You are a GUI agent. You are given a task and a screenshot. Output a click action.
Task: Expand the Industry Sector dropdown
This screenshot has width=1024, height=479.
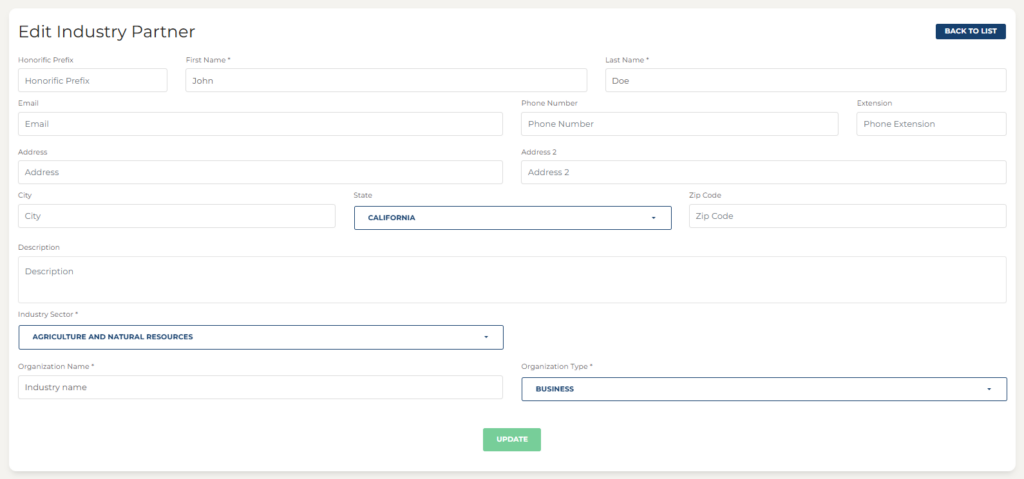pyautogui.click(x=261, y=337)
